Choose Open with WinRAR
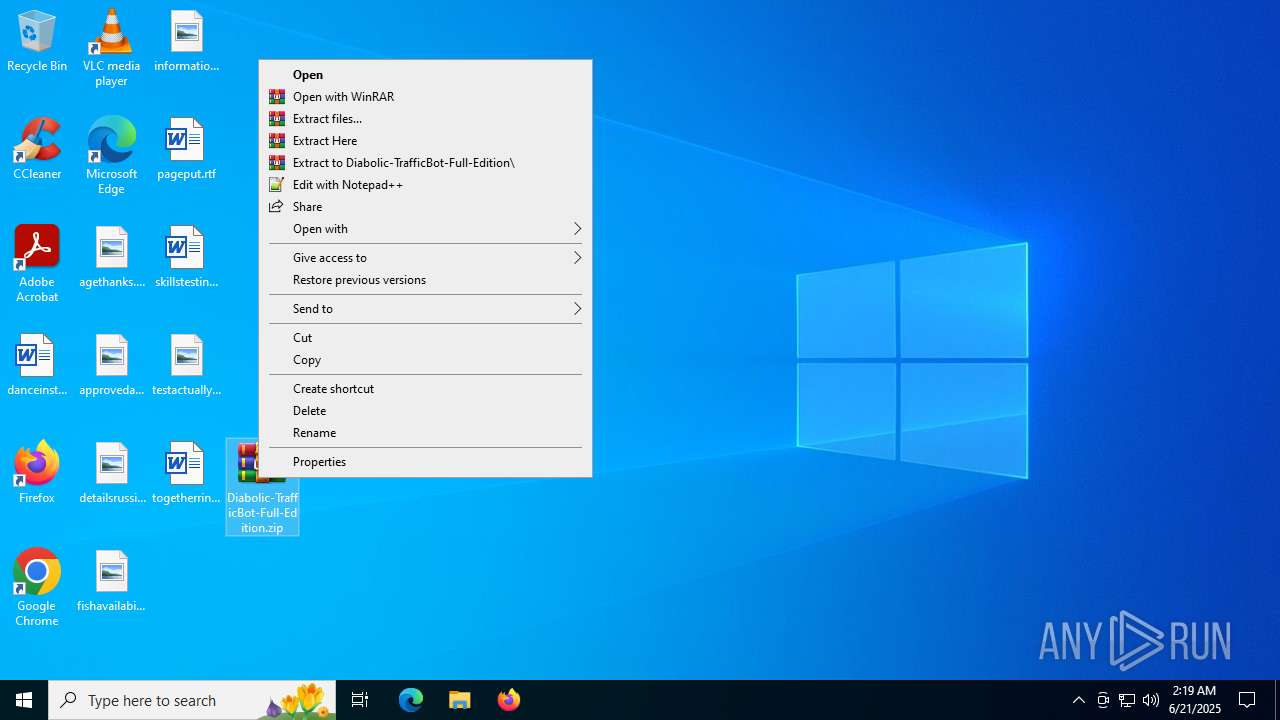Screen dimensions: 1280x720 pyautogui.click(x=425, y=97)
